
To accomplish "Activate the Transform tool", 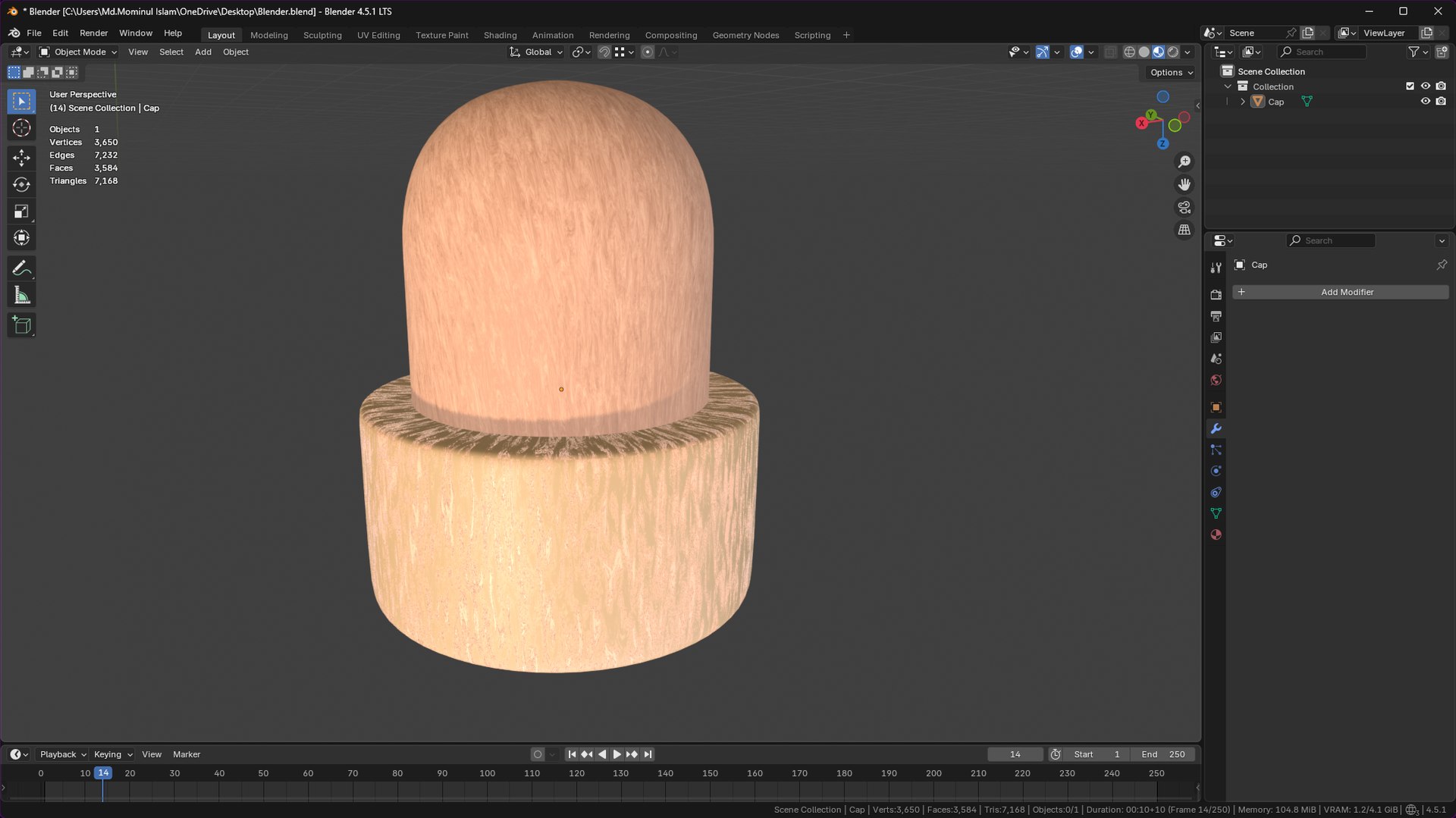I will [21, 238].
